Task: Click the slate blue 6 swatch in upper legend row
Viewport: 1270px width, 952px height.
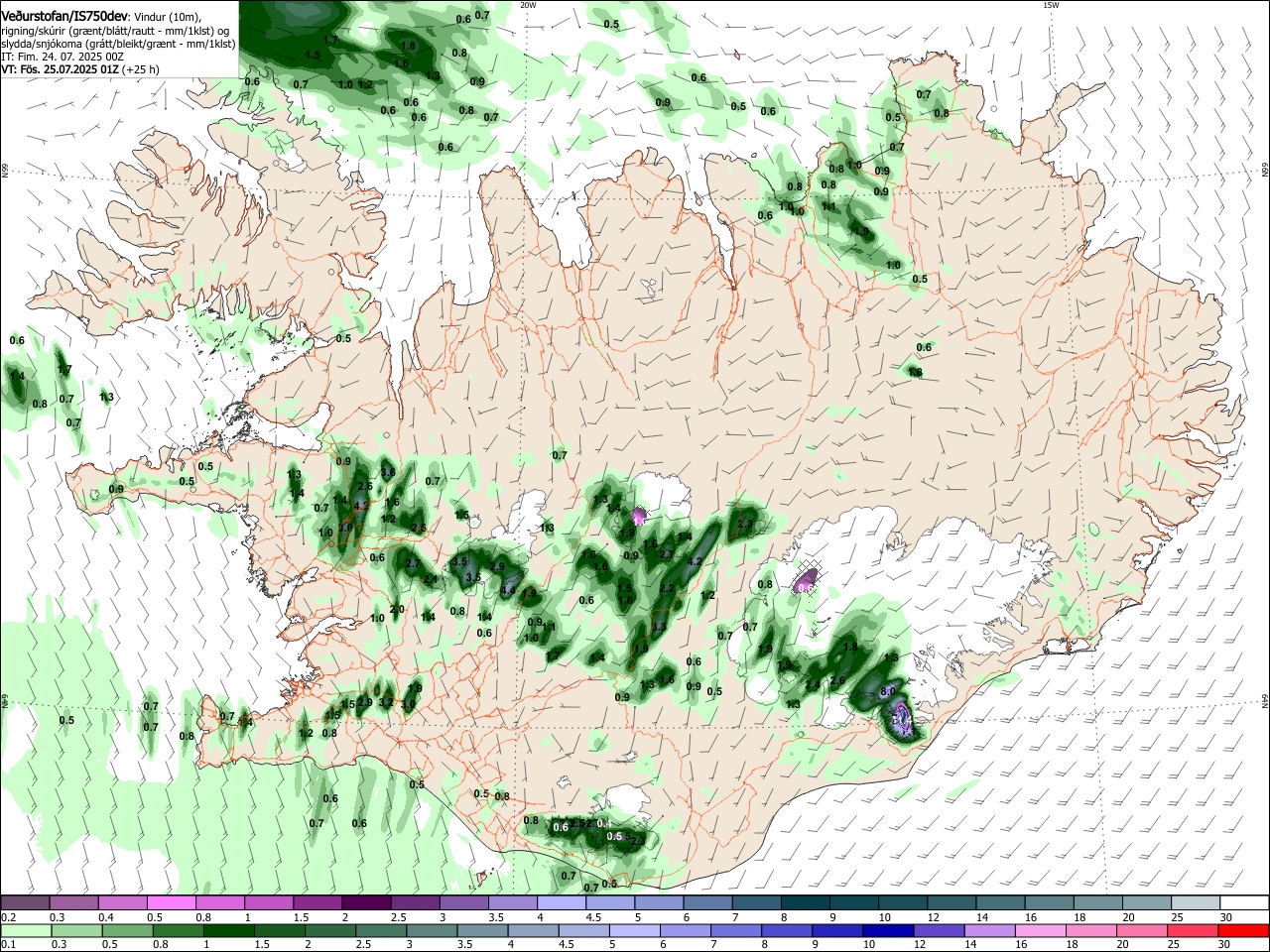Action: [x=707, y=902]
